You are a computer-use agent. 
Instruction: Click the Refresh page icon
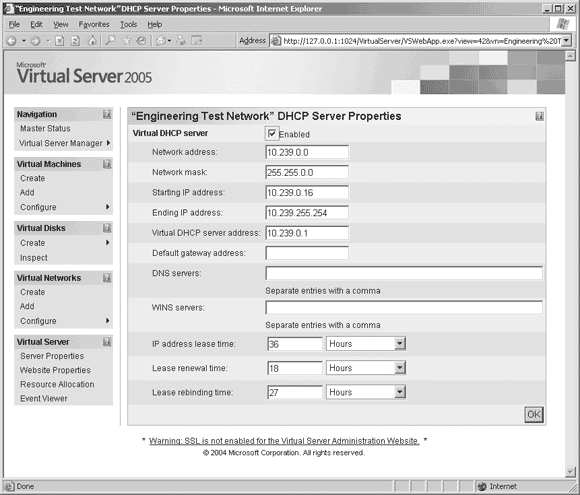pos(75,41)
